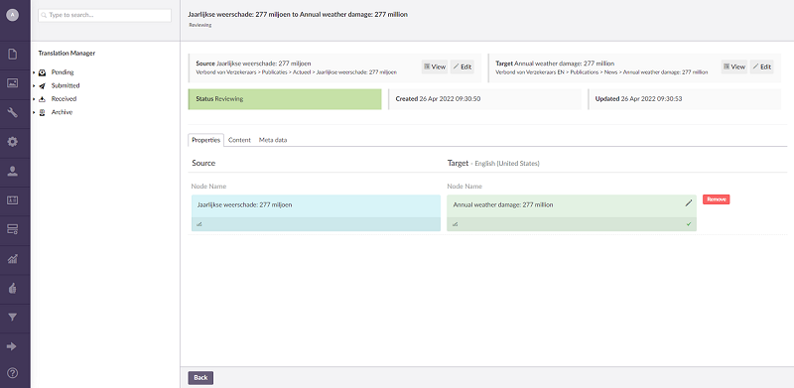Open the Settings wrench icon in sidebar

(13, 112)
